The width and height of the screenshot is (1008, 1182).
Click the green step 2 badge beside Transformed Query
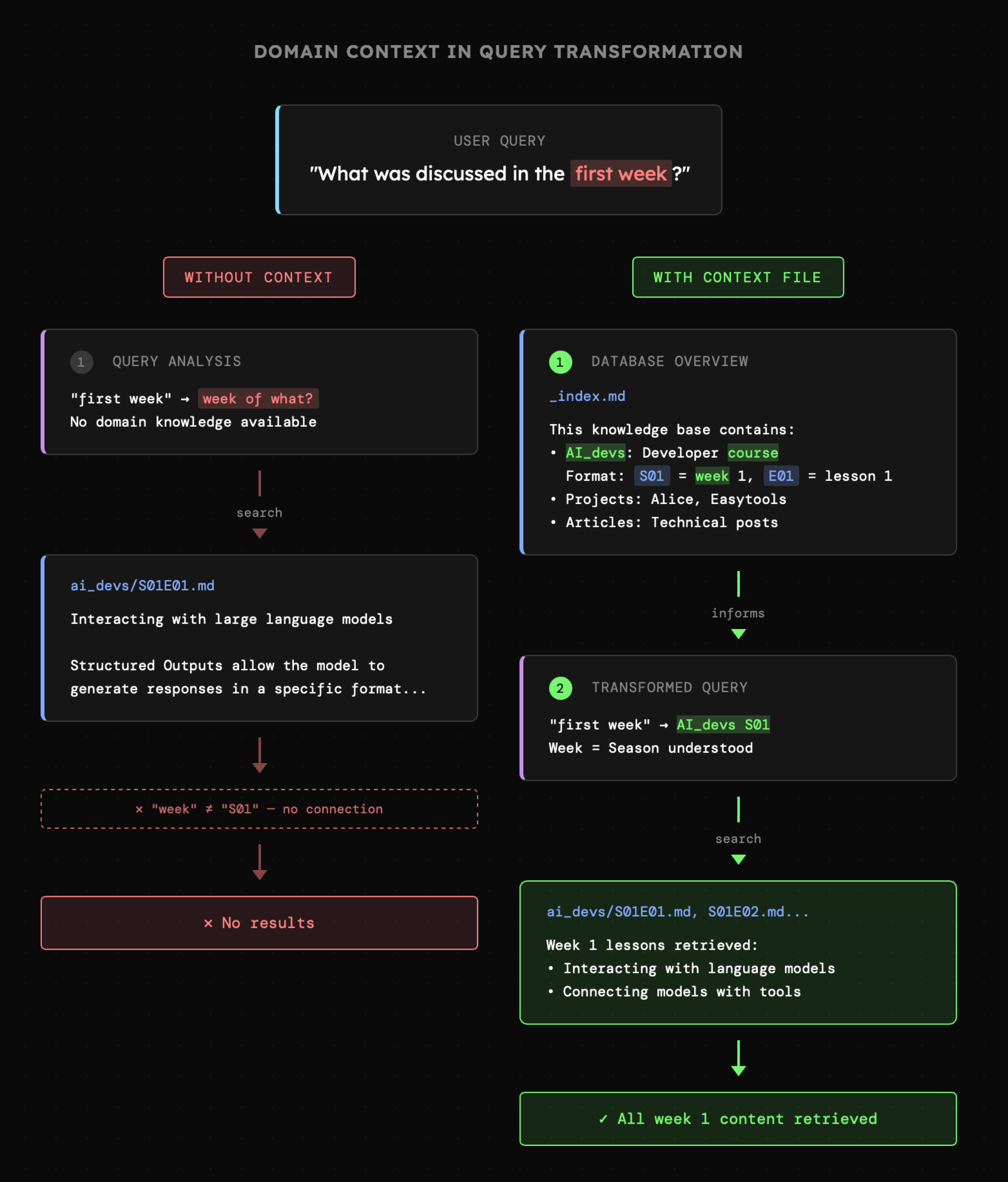tap(560, 688)
